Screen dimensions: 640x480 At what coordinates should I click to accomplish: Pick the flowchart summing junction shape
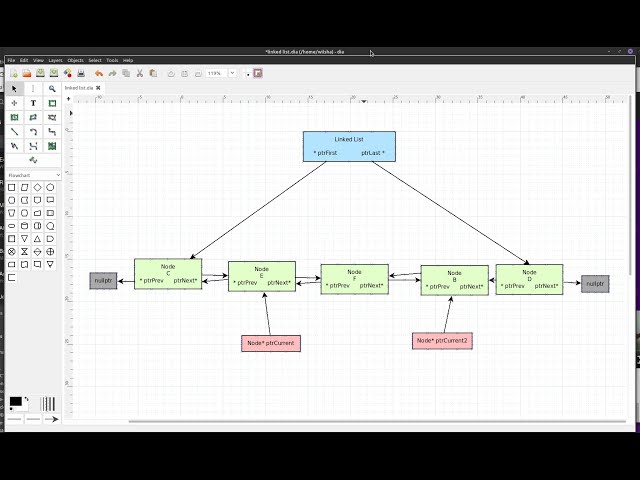coord(12,251)
